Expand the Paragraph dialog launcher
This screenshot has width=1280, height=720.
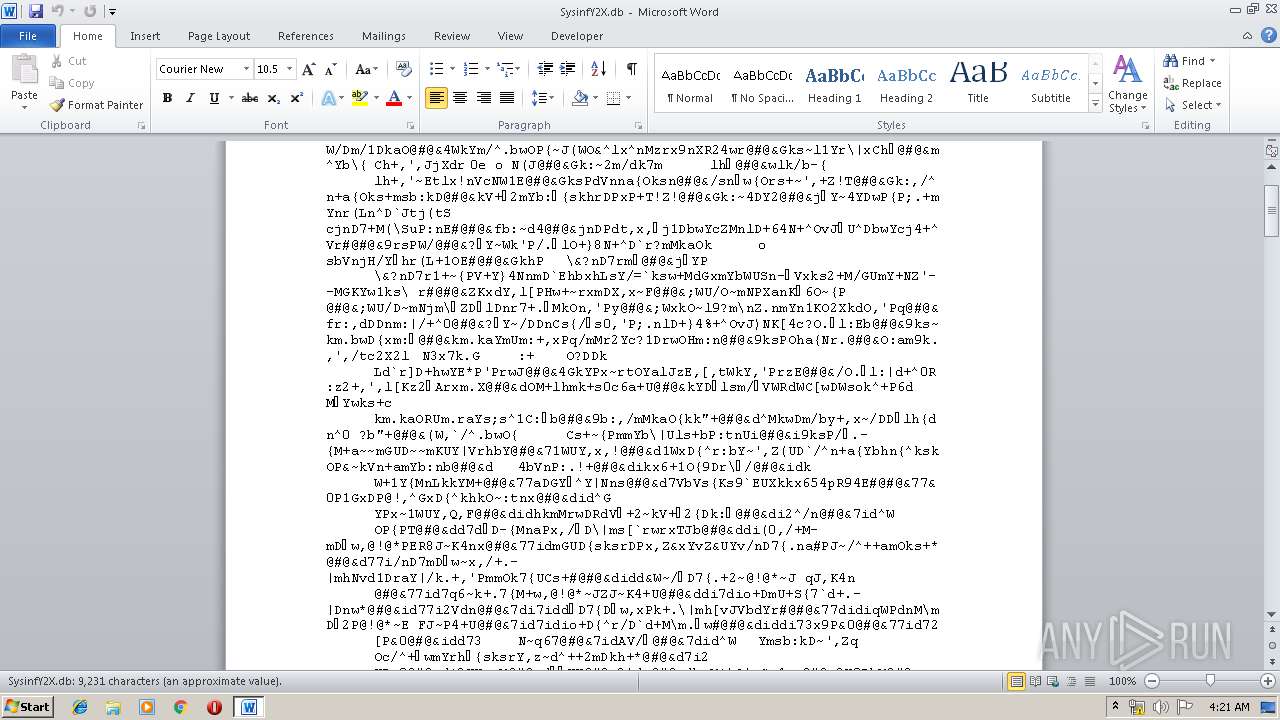click(641, 126)
